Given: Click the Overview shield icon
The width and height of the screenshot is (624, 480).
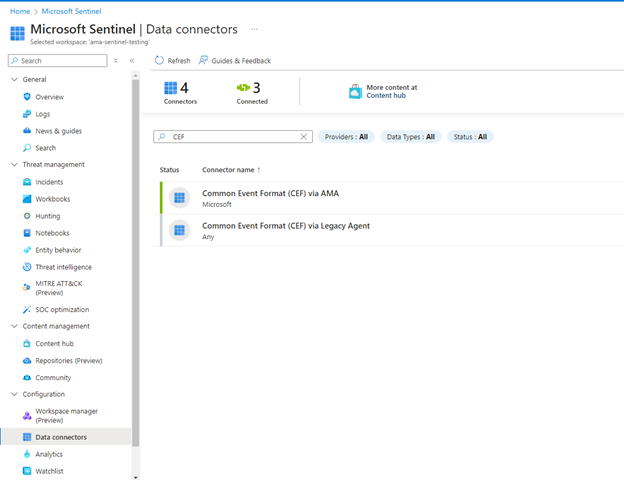Looking at the screenshot, I should 27,97.
